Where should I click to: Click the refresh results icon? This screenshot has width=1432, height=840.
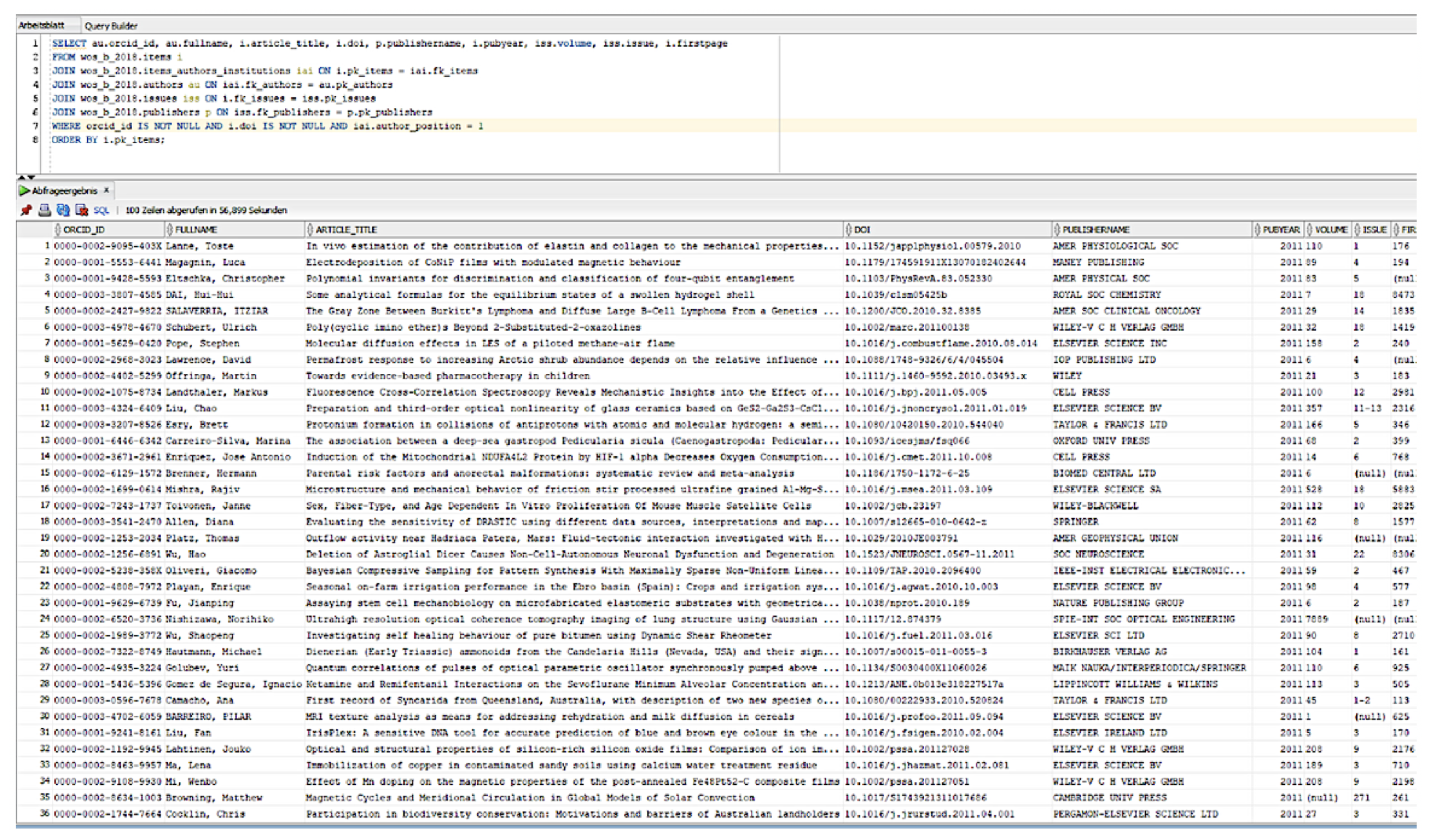(62, 210)
